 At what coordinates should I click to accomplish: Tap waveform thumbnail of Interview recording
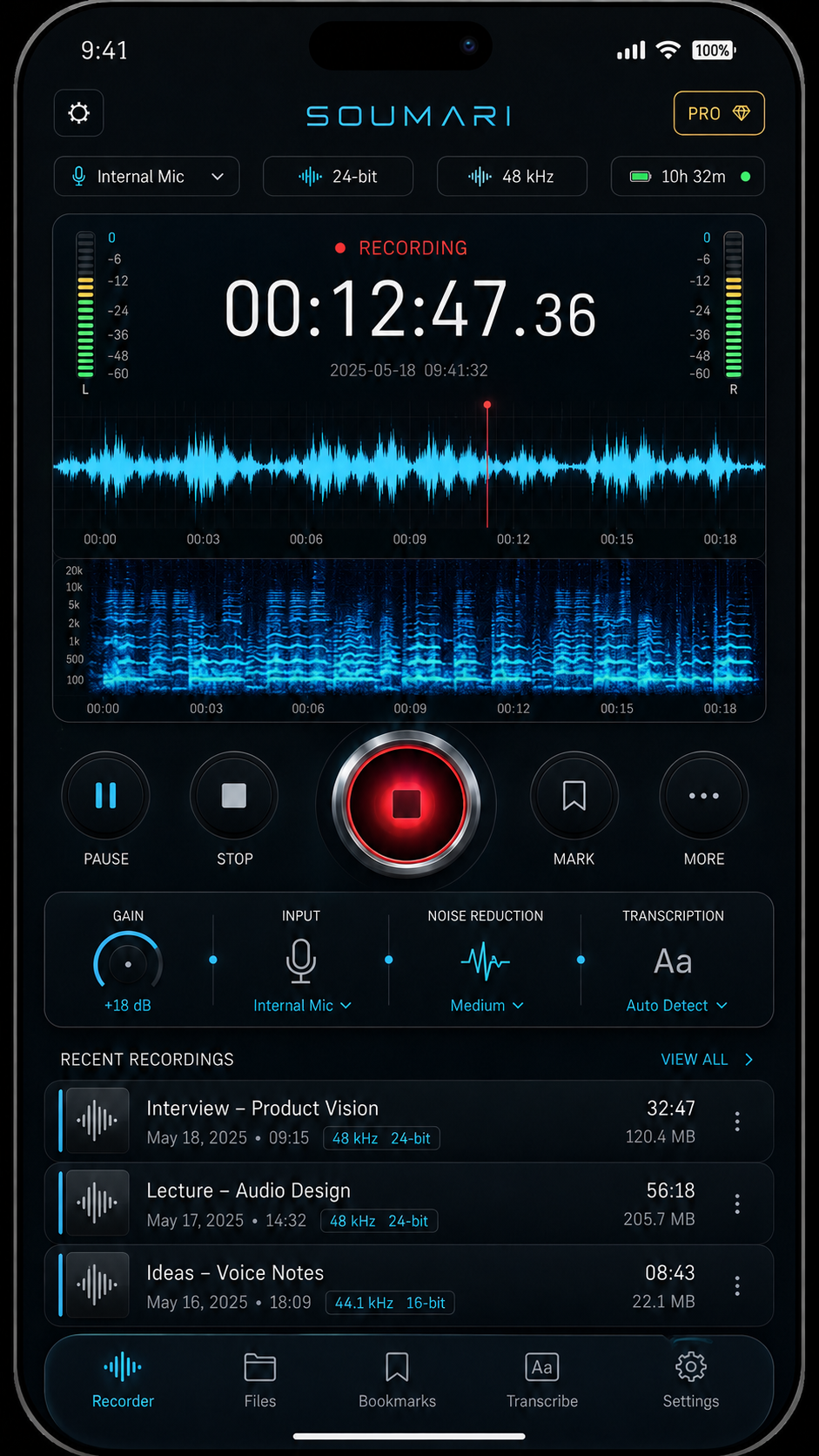tap(97, 1121)
